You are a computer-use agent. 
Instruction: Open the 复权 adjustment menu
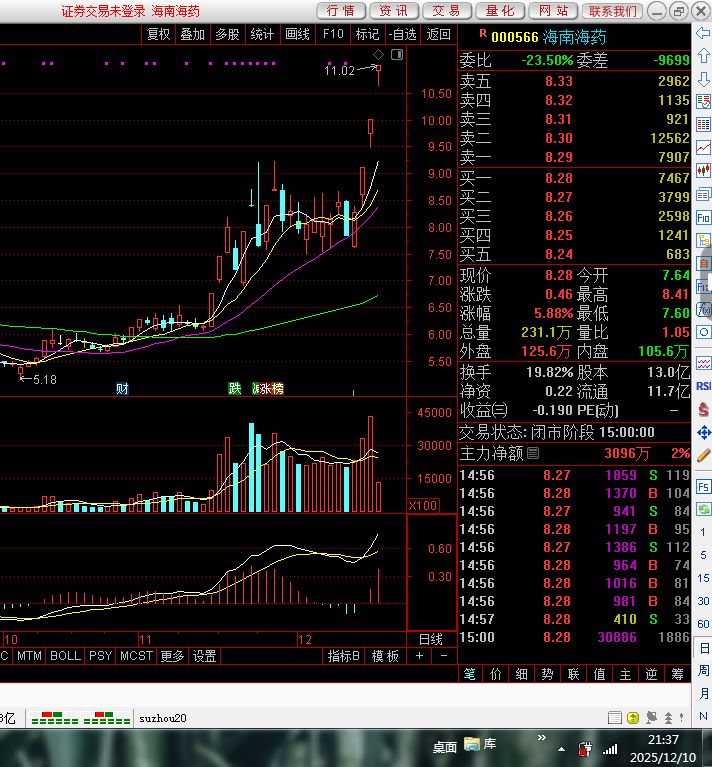point(158,34)
